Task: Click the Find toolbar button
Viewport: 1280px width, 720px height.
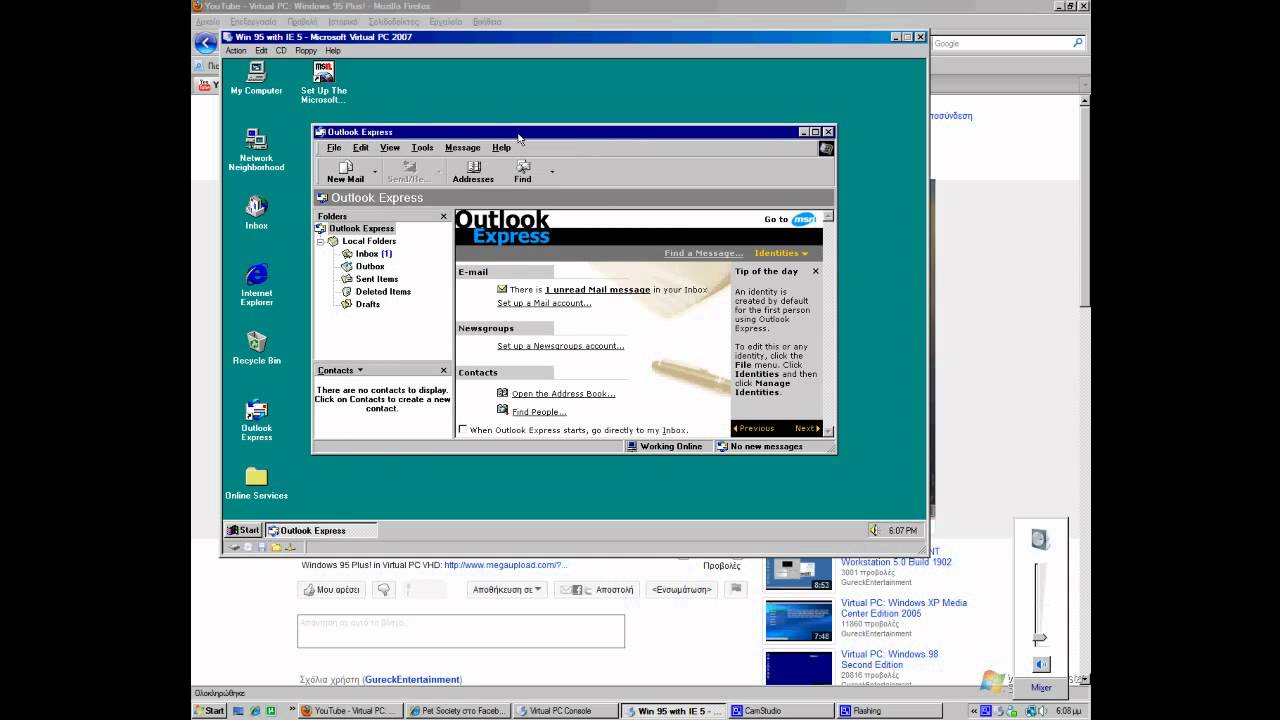Action: click(523, 172)
